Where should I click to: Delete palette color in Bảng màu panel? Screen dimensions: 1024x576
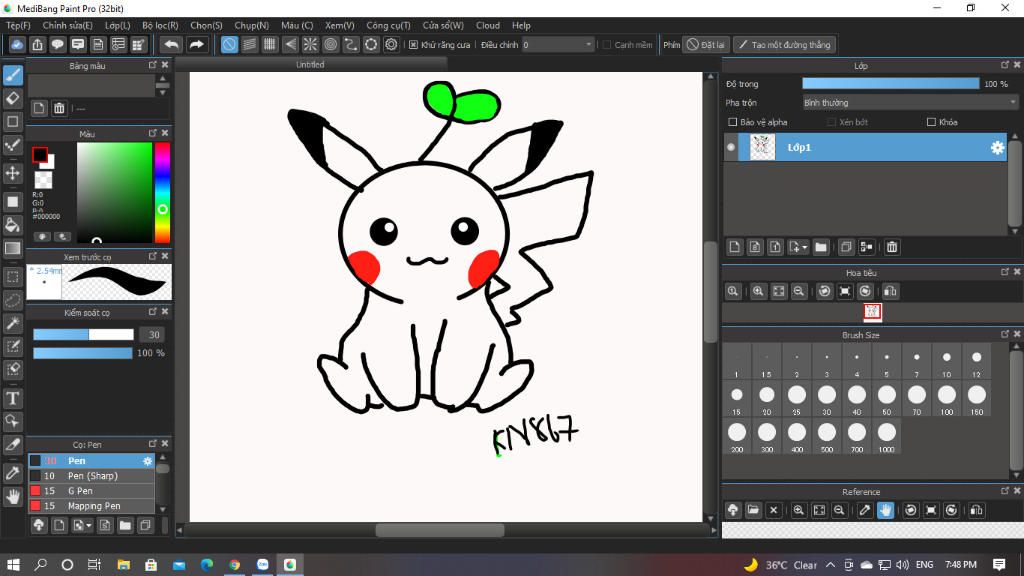(x=59, y=108)
